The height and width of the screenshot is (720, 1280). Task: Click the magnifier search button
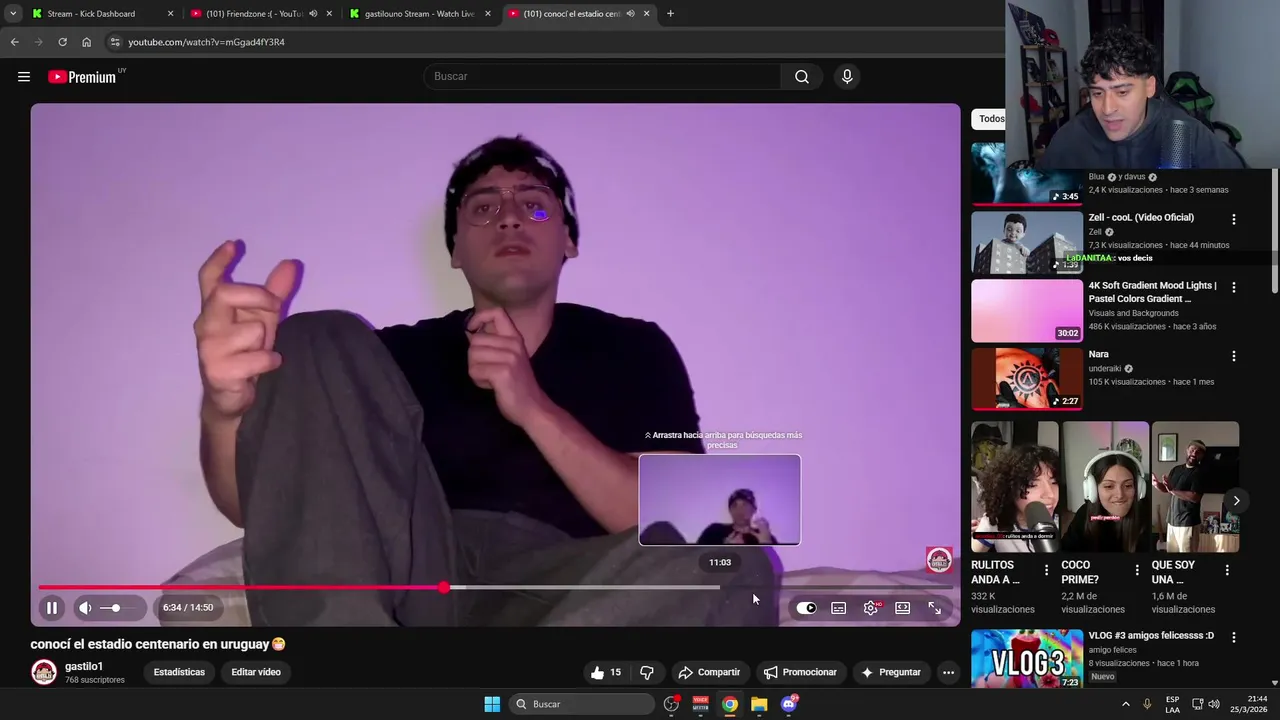point(802,77)
